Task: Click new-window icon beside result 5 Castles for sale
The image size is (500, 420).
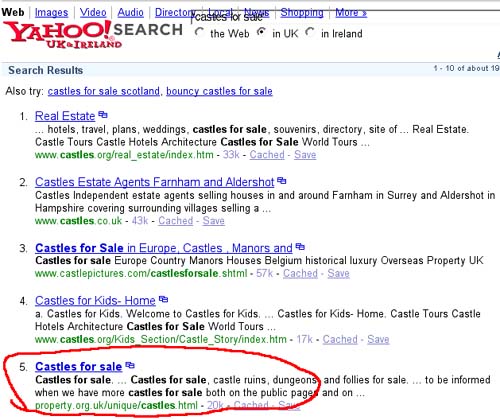Action: tap(130, 365)
